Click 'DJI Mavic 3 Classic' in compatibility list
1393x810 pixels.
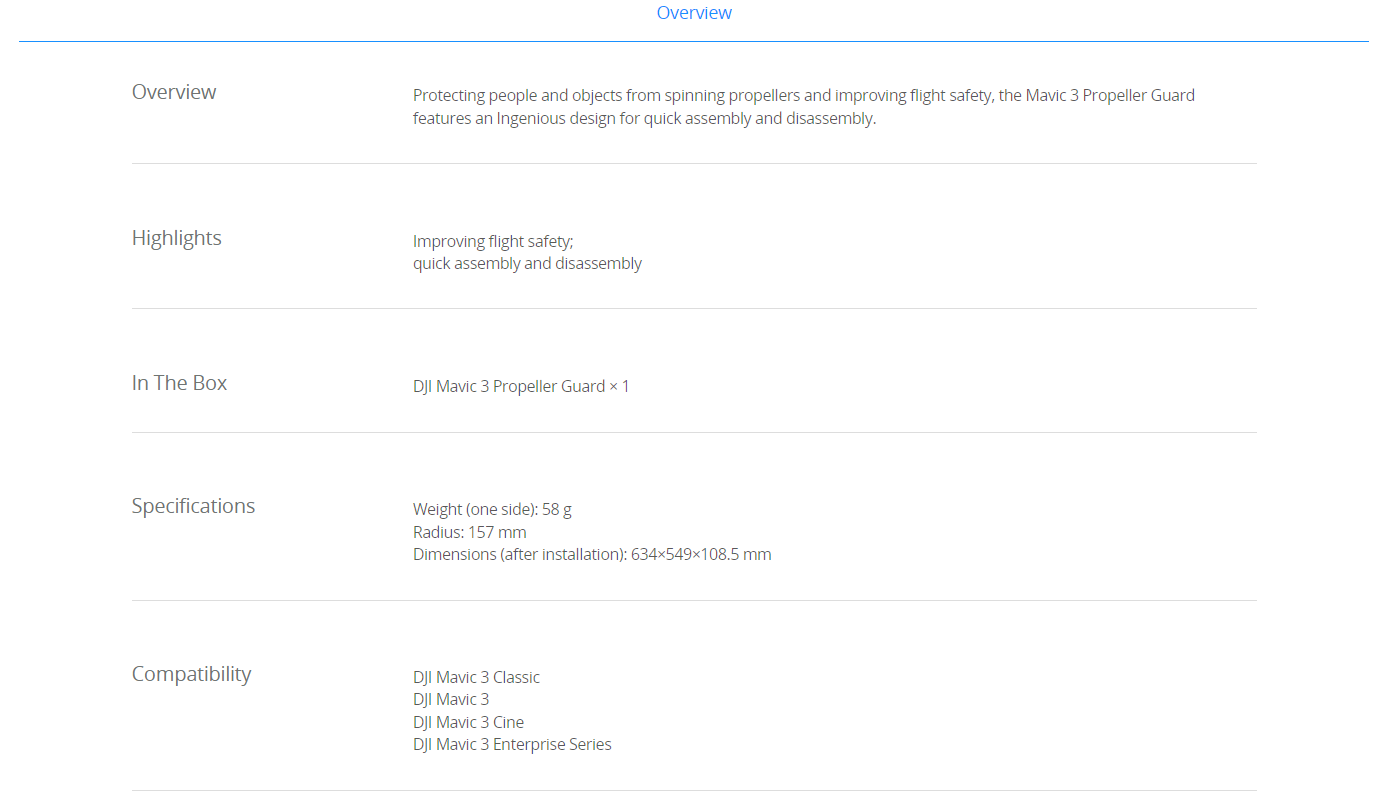(476, 677)
